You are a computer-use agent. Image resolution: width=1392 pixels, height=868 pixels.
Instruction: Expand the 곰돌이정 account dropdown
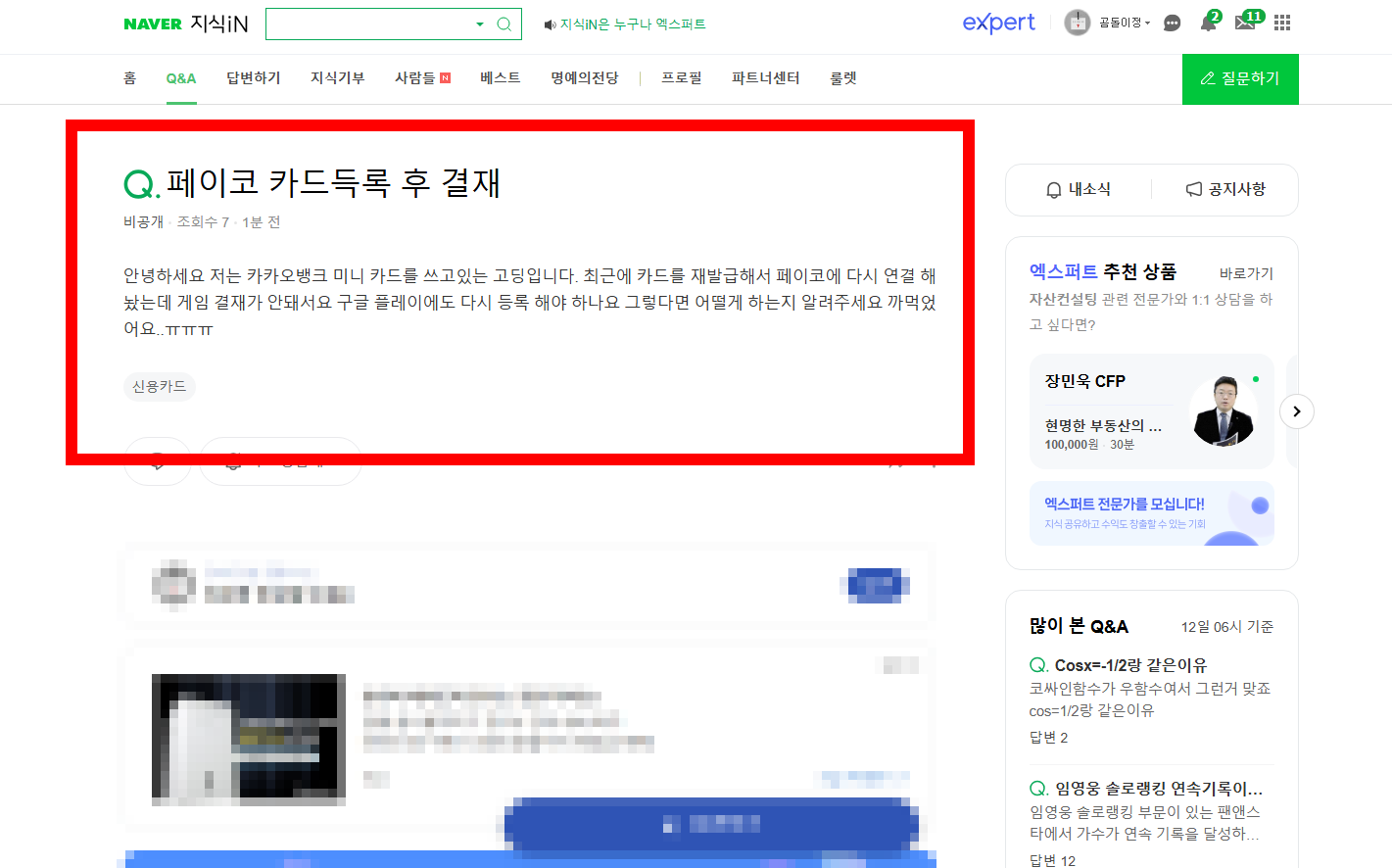pos(1125,23)
